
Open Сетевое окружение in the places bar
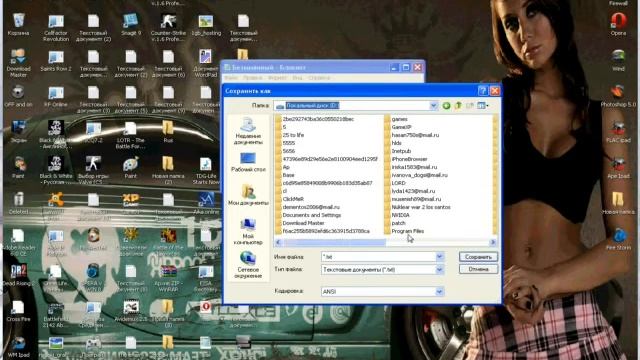(248, 265)
